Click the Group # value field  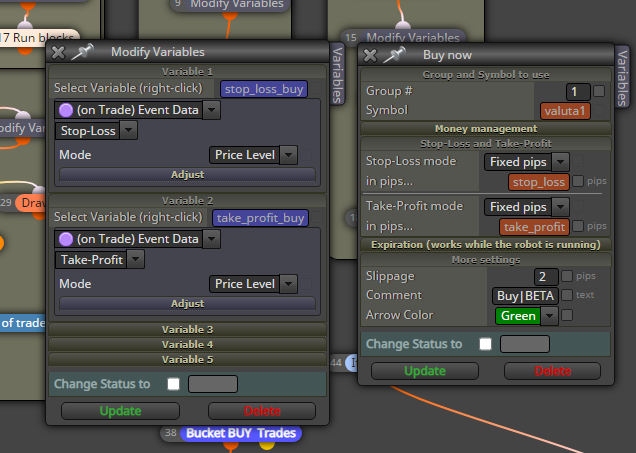(578, 92)
